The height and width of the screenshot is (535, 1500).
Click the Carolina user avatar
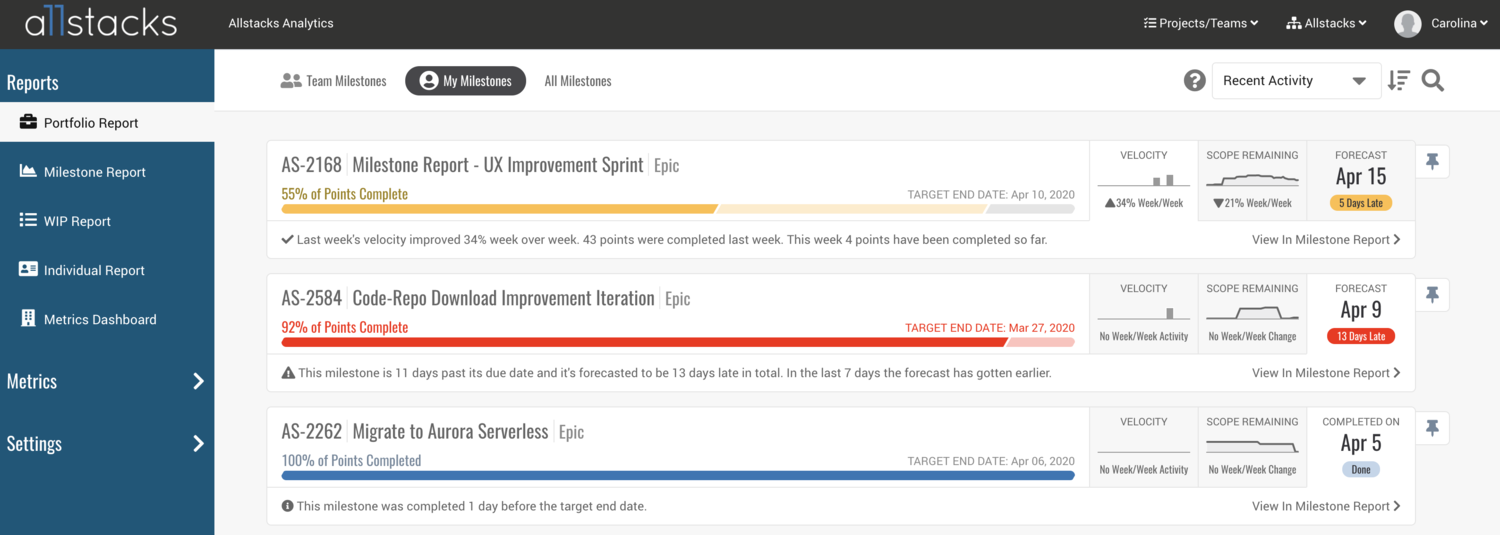[x=1408, y=24]
